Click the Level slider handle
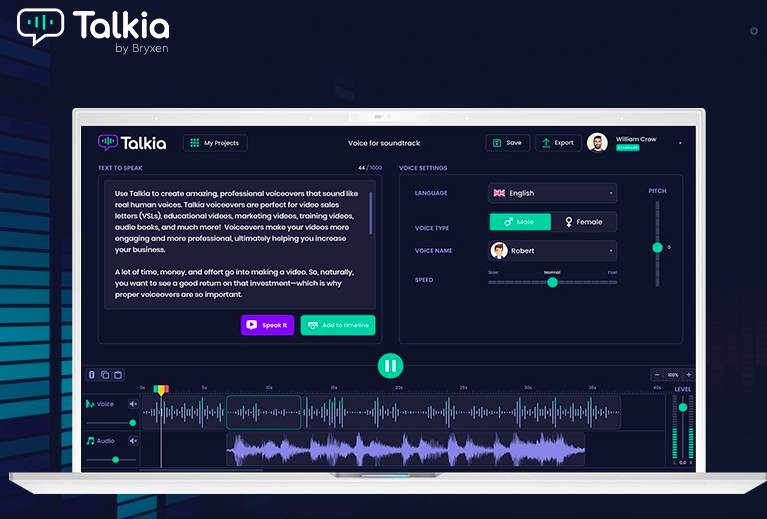Screen dimensions: 767x519 click(683, 407)
